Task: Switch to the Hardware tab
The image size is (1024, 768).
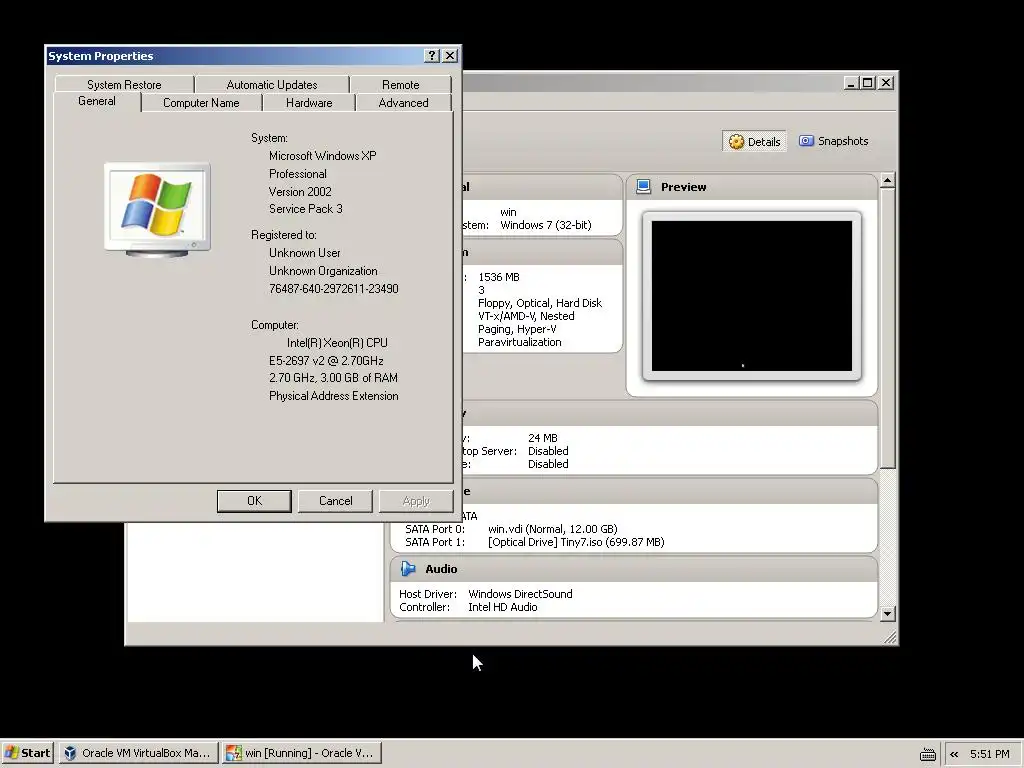Action: [x=309, y=103]
